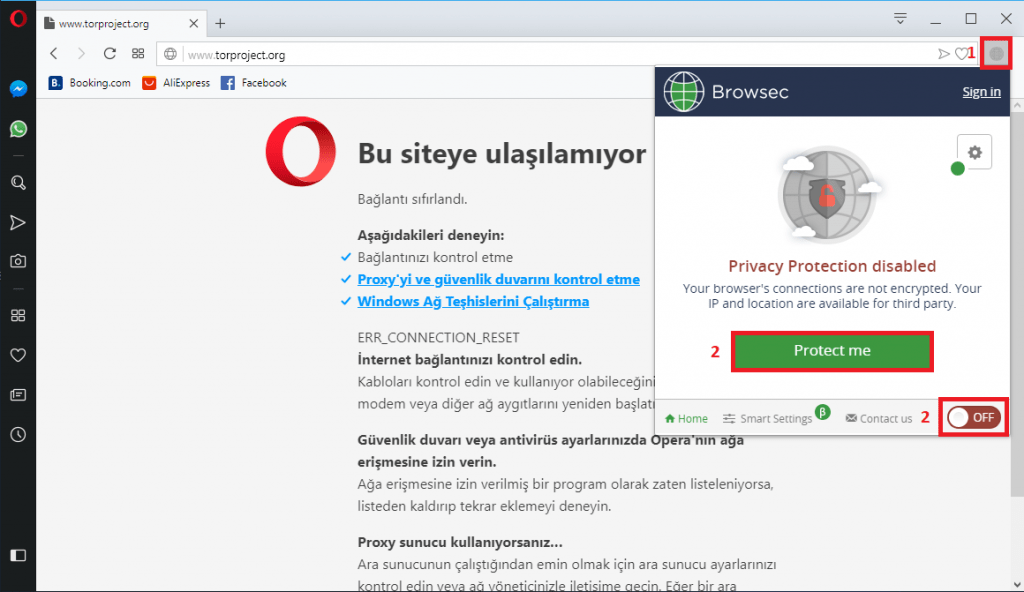
Task: Open Speed Dial from the sidebar
Action: coord(18,315)
